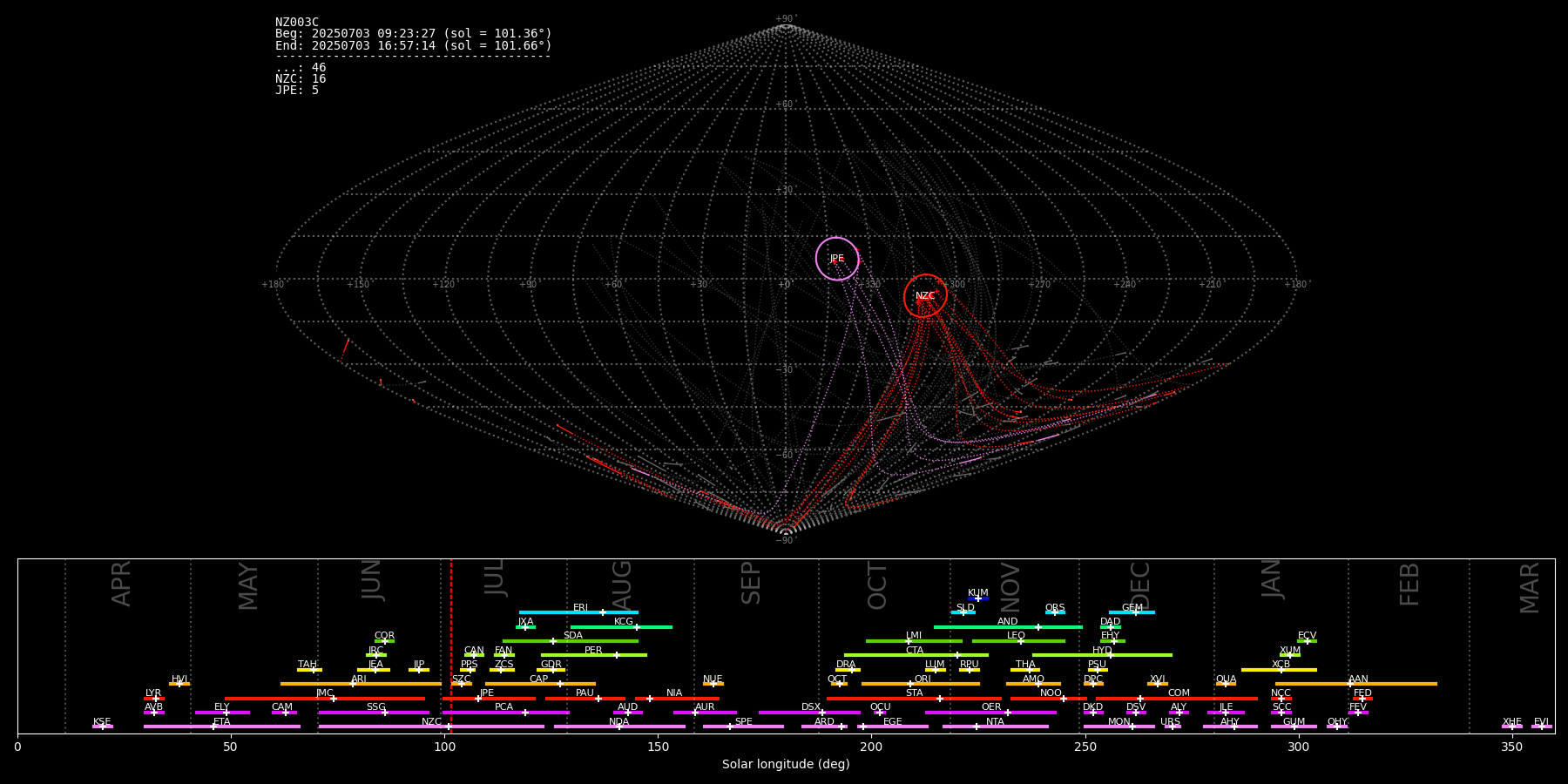This screenshot has height=784, width=1568.
Task: Click the red dashed current solar longitude line
Action: point(451,645)
